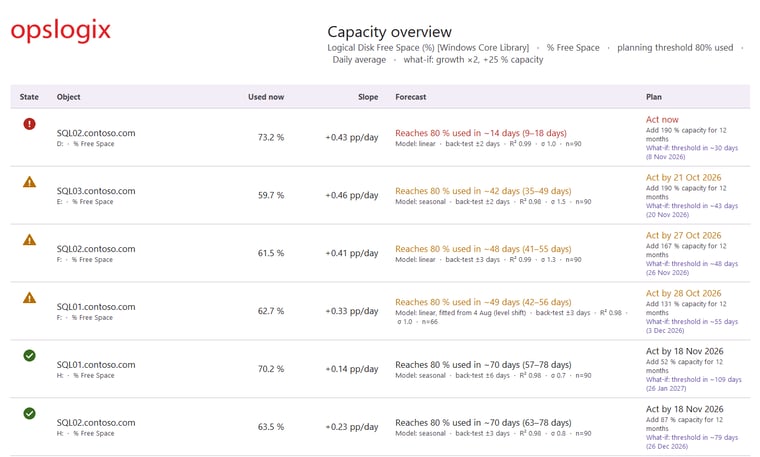
Task: Select the 73.2 % used value
Action: (x=271, y=137)
